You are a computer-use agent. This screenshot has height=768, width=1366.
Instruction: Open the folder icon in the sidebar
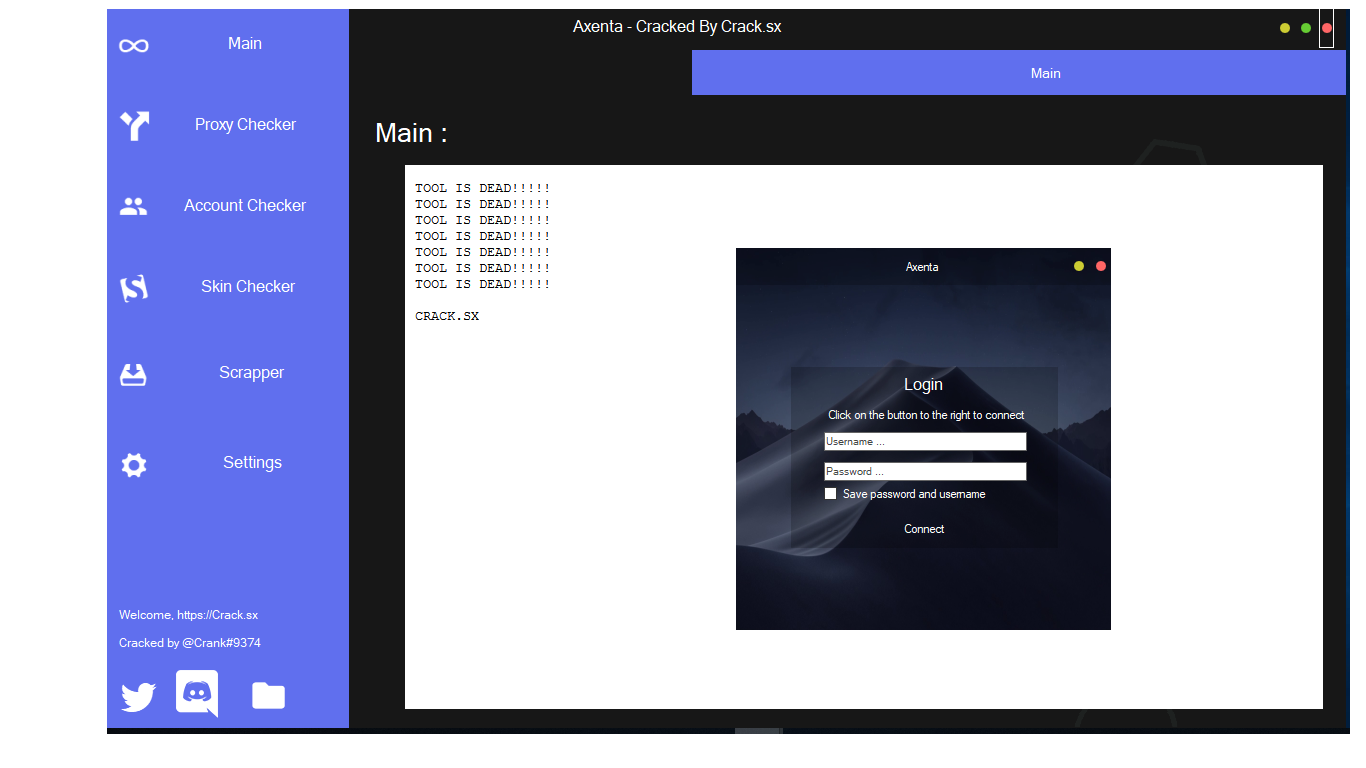pyautogui.click(x=268, y=695)
